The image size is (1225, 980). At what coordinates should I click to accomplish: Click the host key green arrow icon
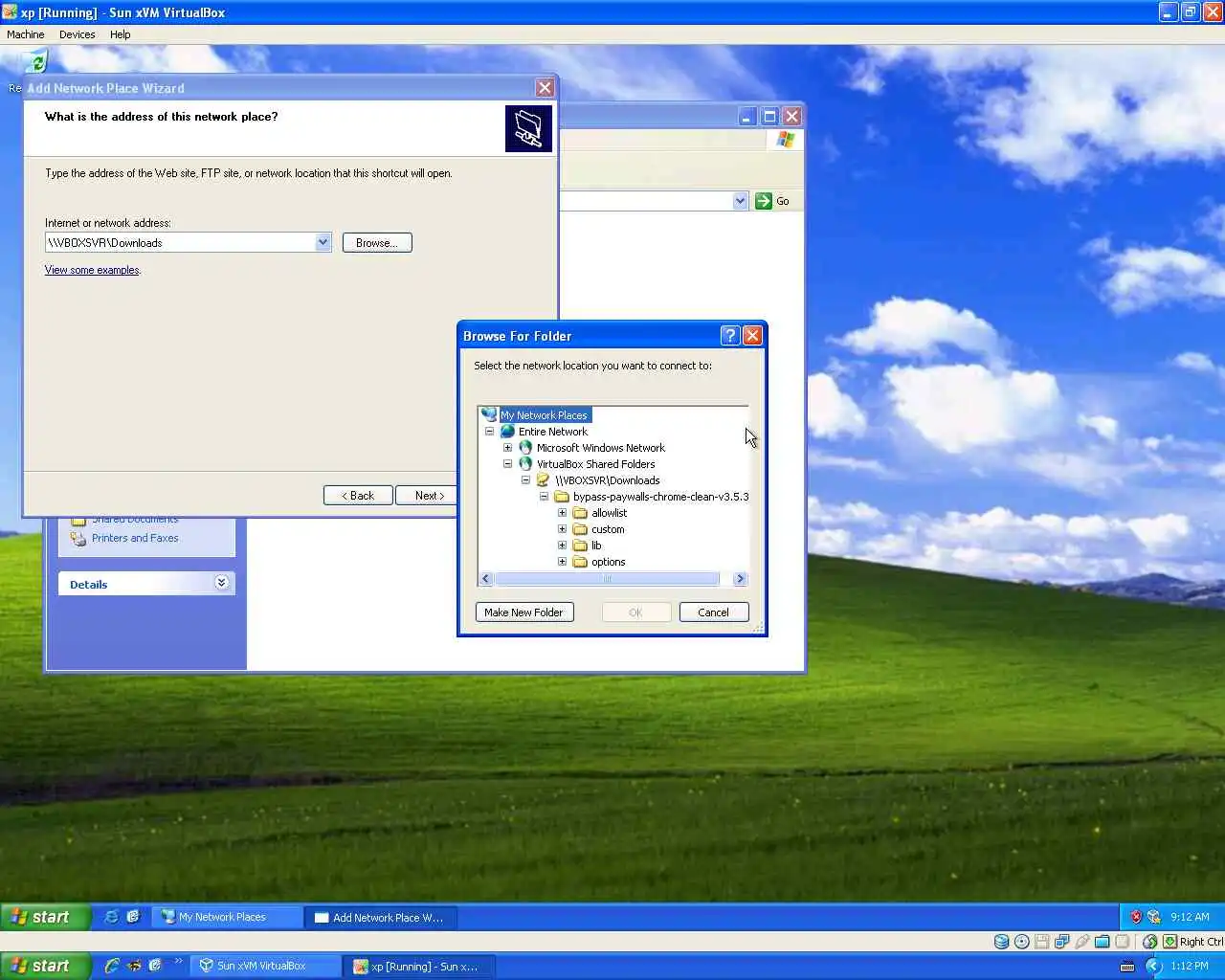[x=1169, y=942]
